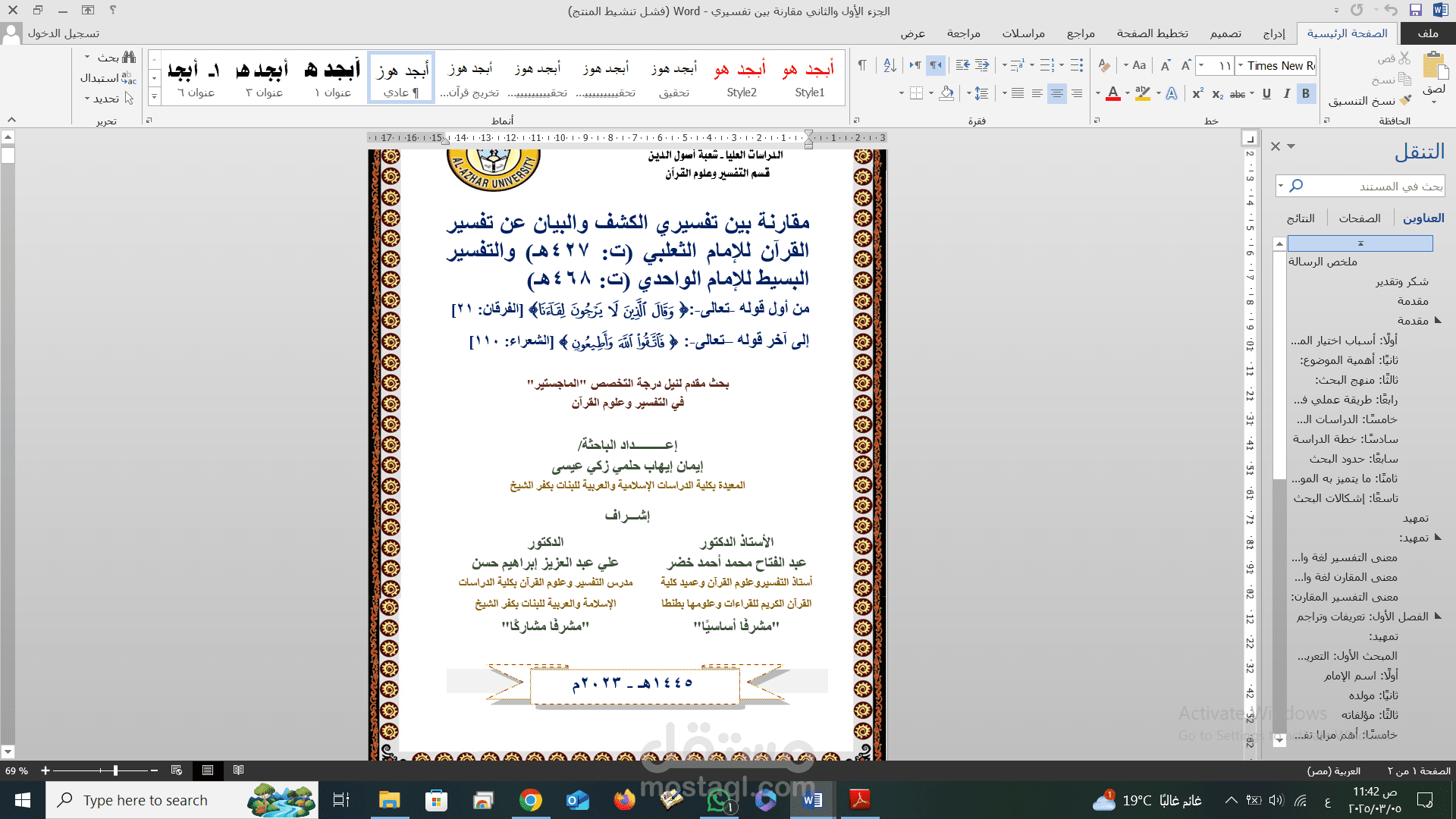The image size is (1456, 819).
Task: Click the superscript icon
Action: (1197, 93)
